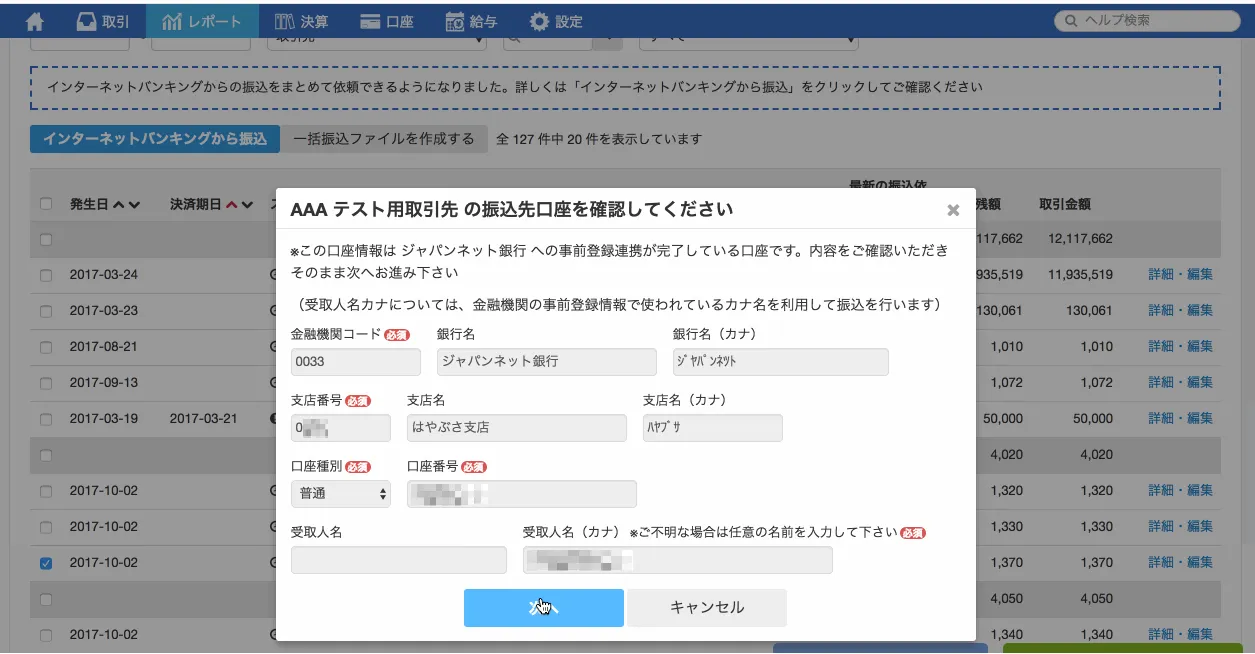Click the 支店名（カナ） field ﾊﾔﾌﾞｻ
1255x654 pixels.
[713, 427]
